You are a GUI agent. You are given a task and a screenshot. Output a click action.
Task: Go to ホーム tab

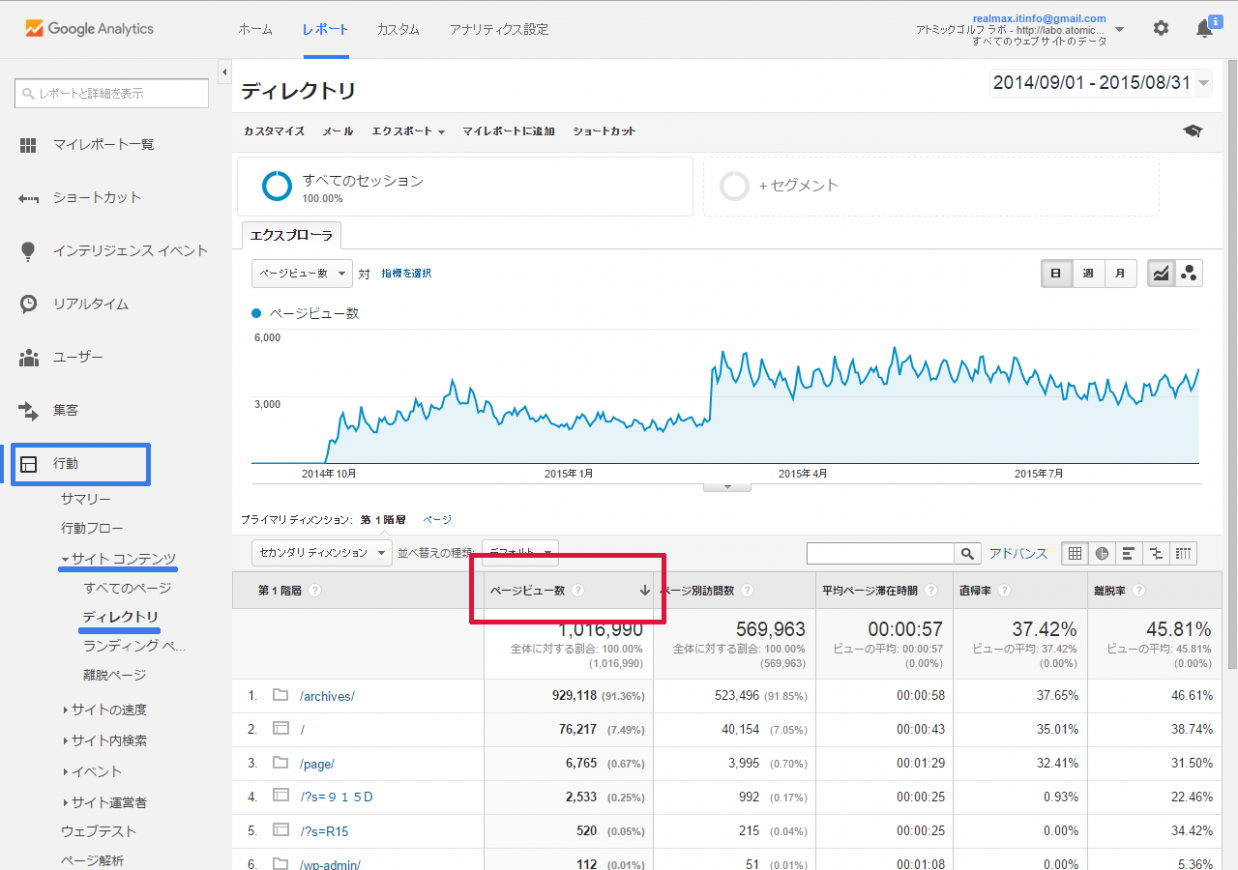click(x=255, y=29)
